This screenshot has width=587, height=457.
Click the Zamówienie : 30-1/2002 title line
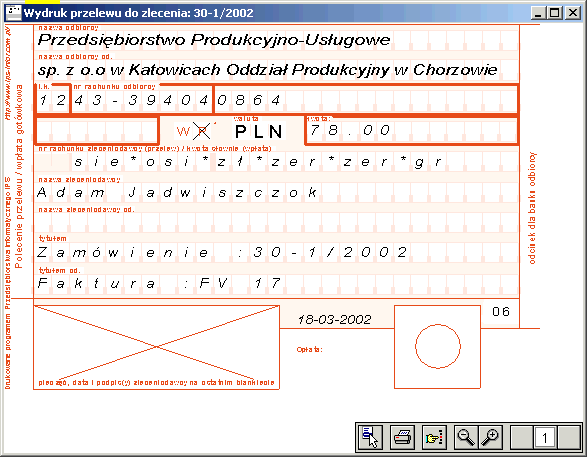point(222,252)
